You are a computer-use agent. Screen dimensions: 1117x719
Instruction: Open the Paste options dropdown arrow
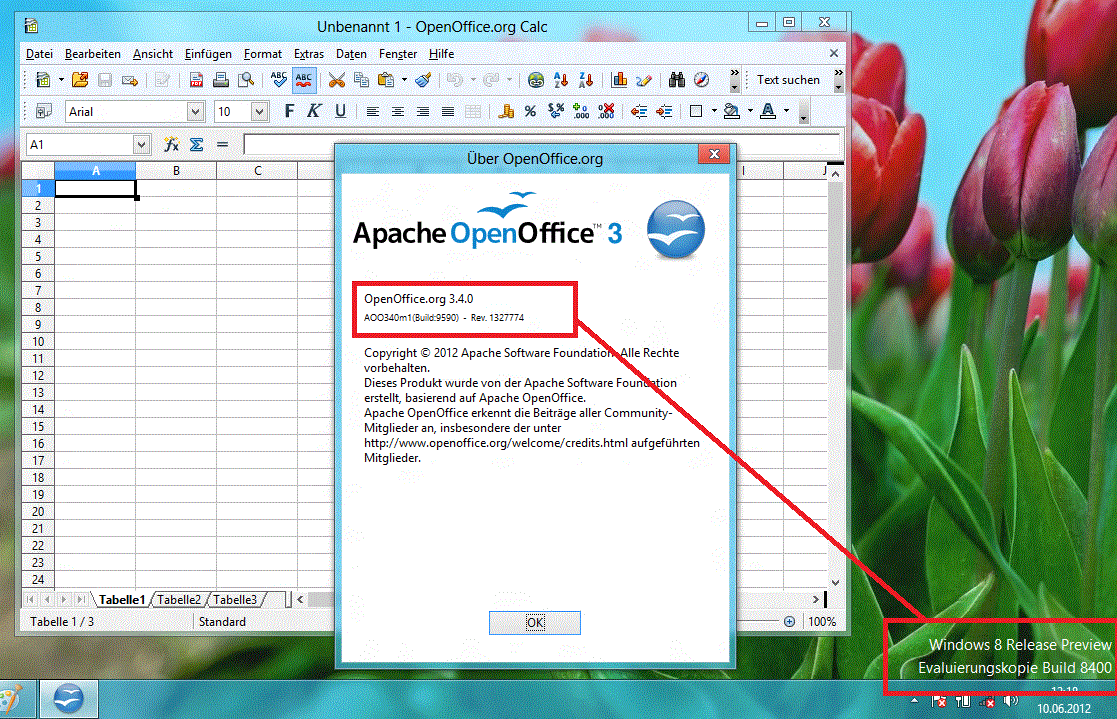tap(404, 80)
